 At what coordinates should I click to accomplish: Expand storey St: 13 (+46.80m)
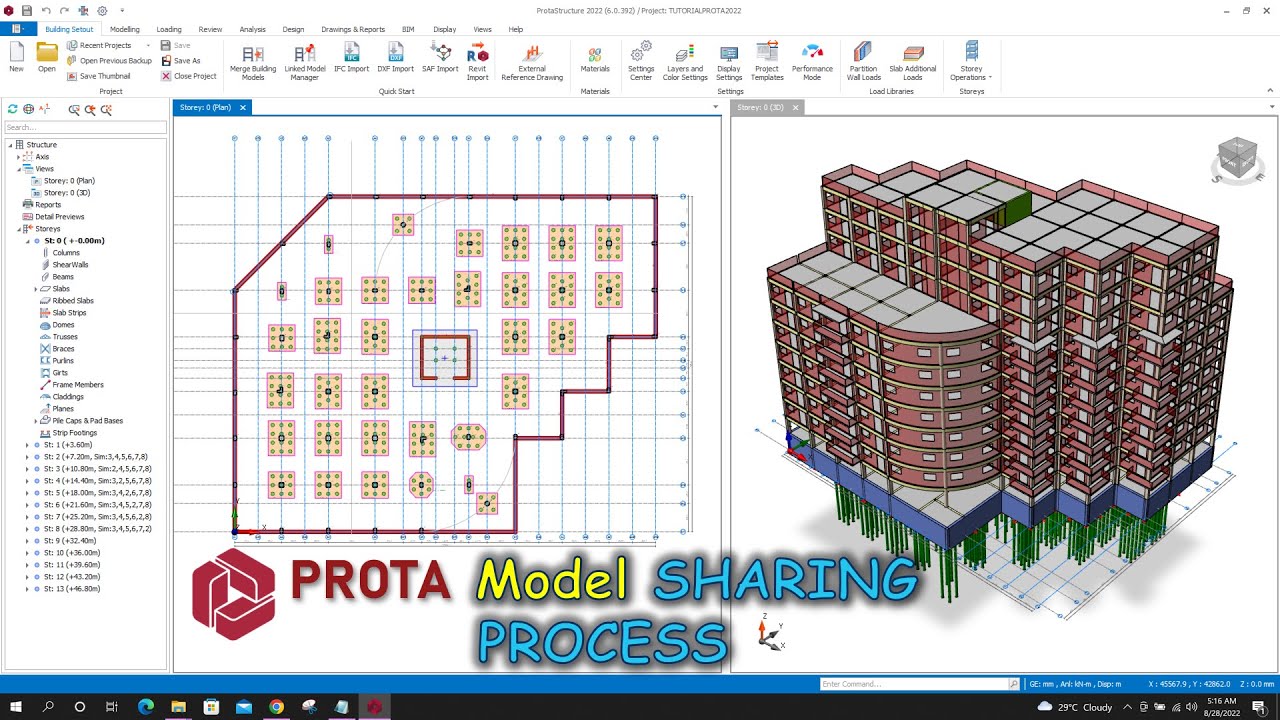coord(28,589)
